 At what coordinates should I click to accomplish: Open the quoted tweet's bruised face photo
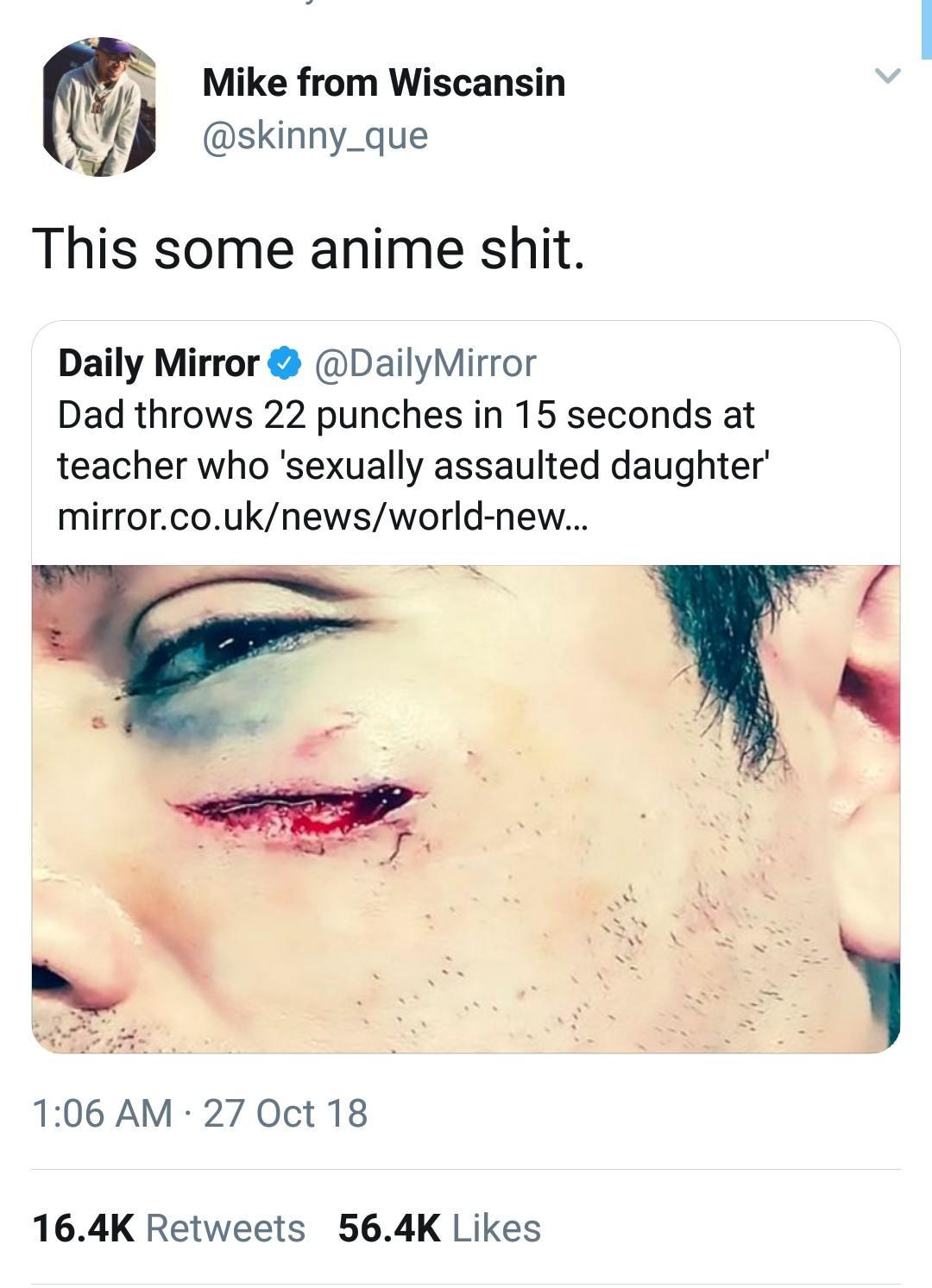[466, 808]
